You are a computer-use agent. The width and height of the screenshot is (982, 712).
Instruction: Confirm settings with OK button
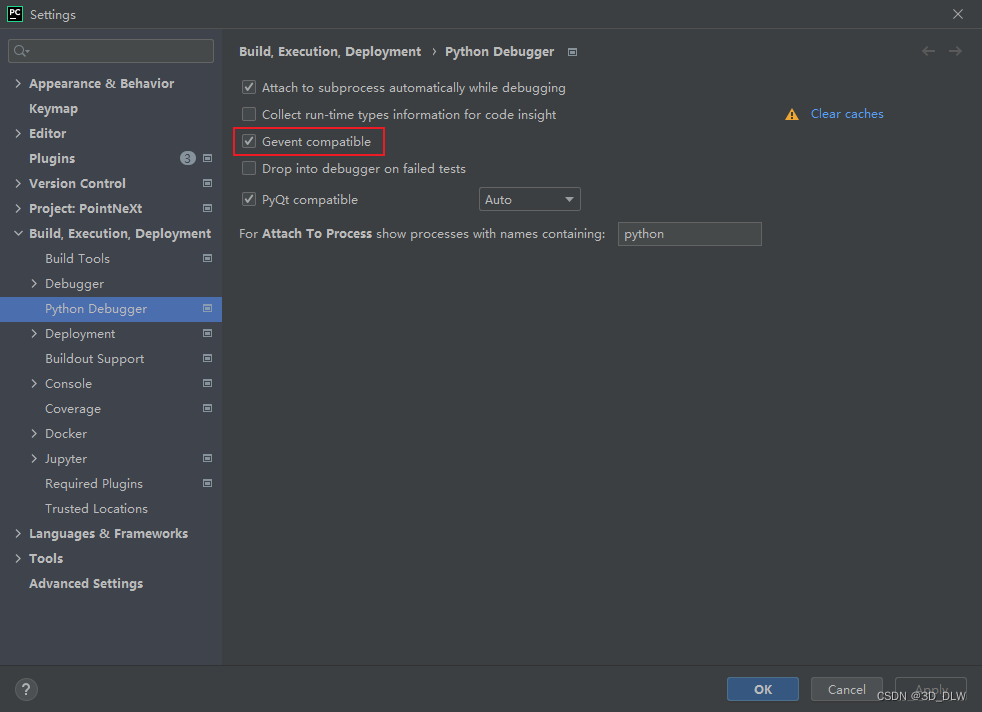[762, 689]
